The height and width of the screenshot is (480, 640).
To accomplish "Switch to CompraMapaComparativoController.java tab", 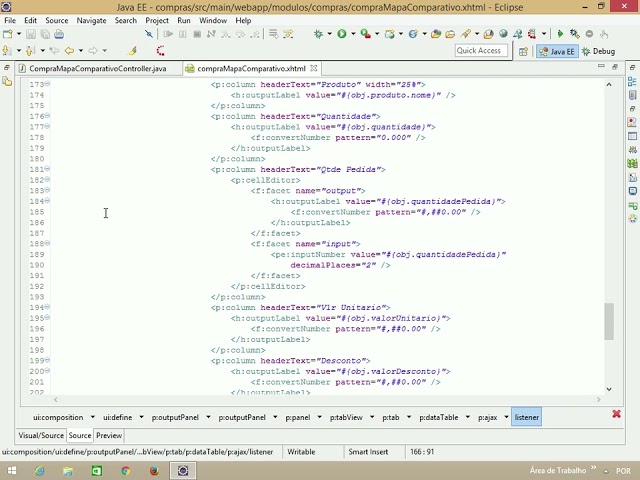I will (x=98, y=69).
